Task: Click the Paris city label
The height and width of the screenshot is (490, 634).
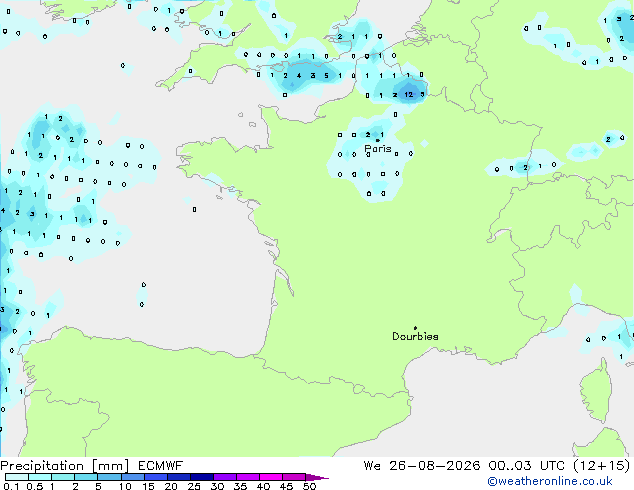Action: pyautogui.click(x=378, y=149)
